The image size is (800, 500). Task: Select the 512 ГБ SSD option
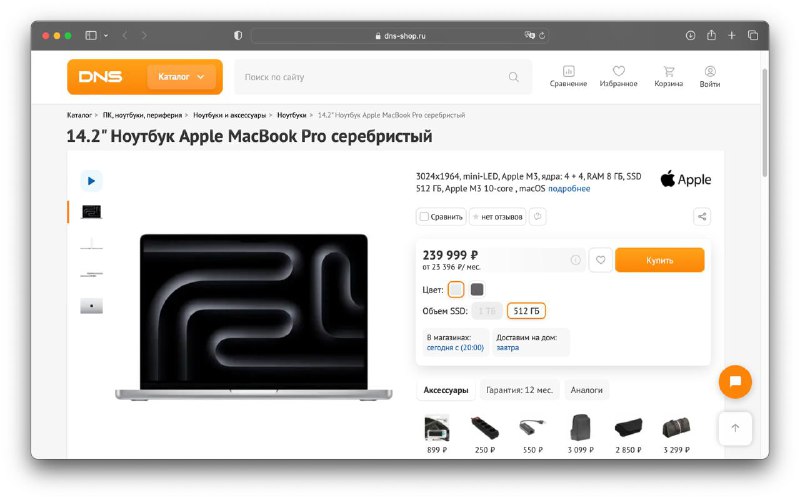[x=526, y=311]
